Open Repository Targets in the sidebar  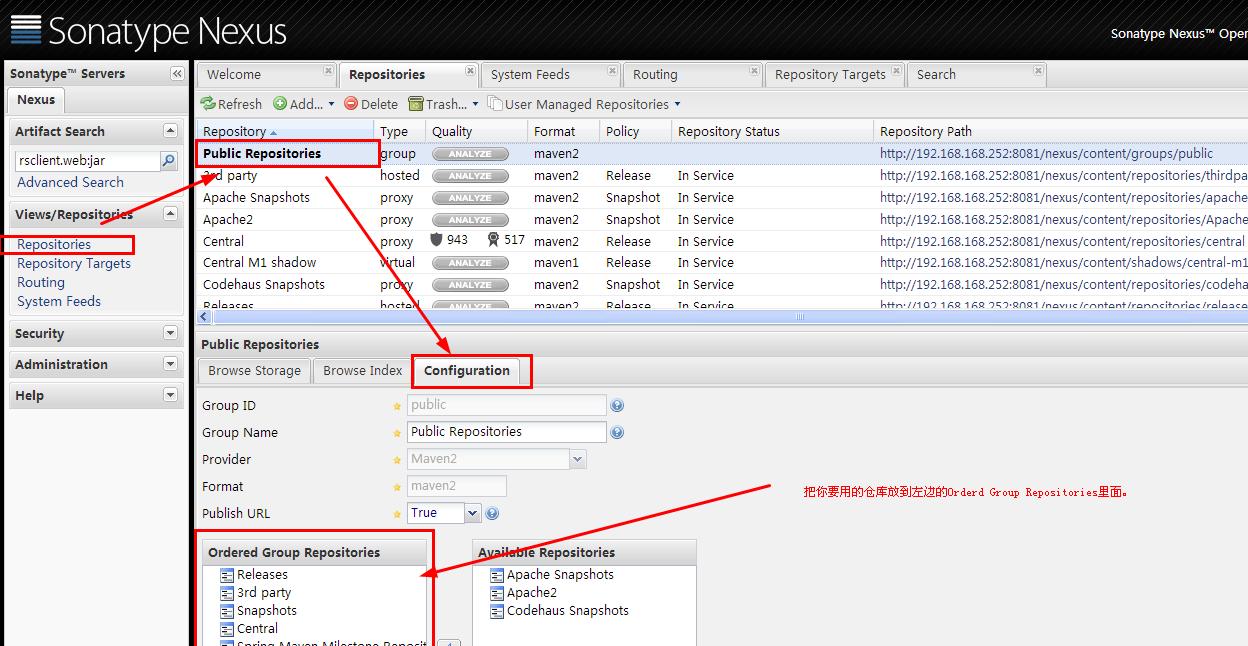point(74,263)
